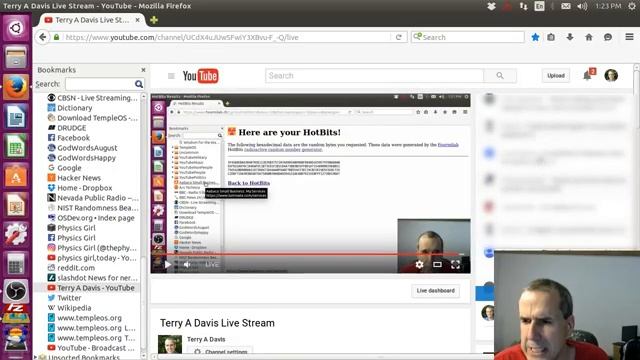
Task: Open the Hacker News bookmark
Action: point(74,178)
